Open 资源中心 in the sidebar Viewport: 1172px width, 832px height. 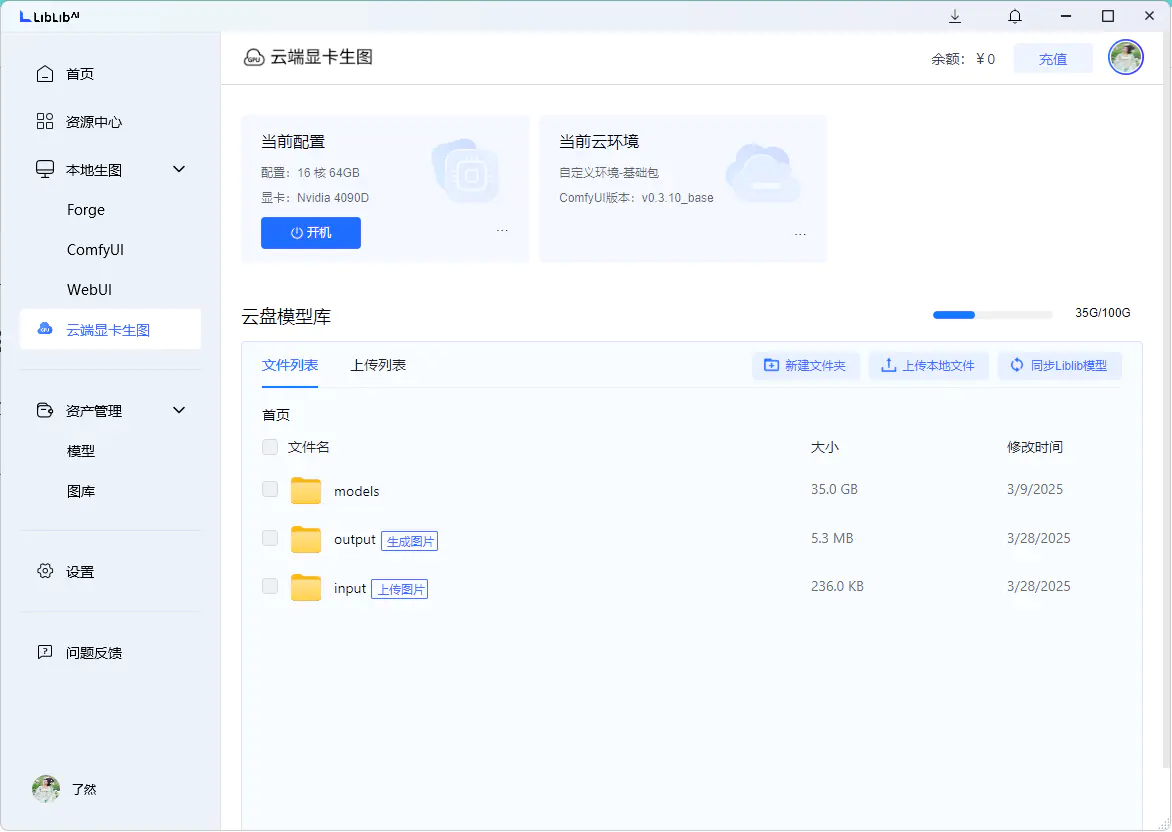(x=94, y=122)
